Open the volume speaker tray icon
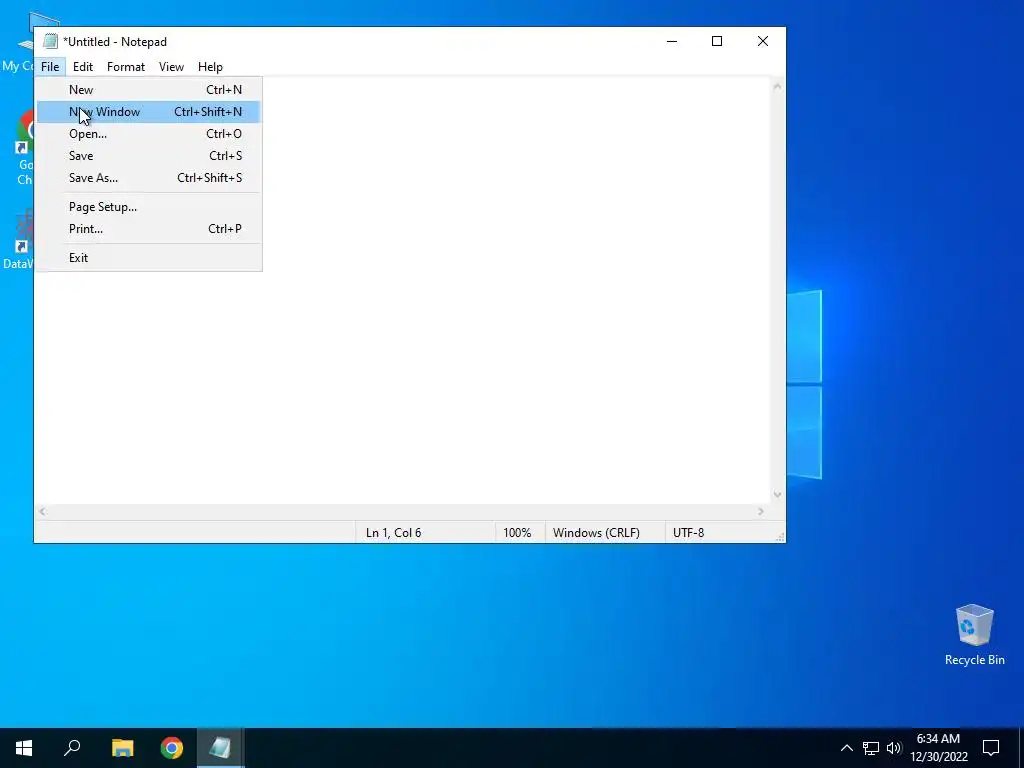 (893, 748)
